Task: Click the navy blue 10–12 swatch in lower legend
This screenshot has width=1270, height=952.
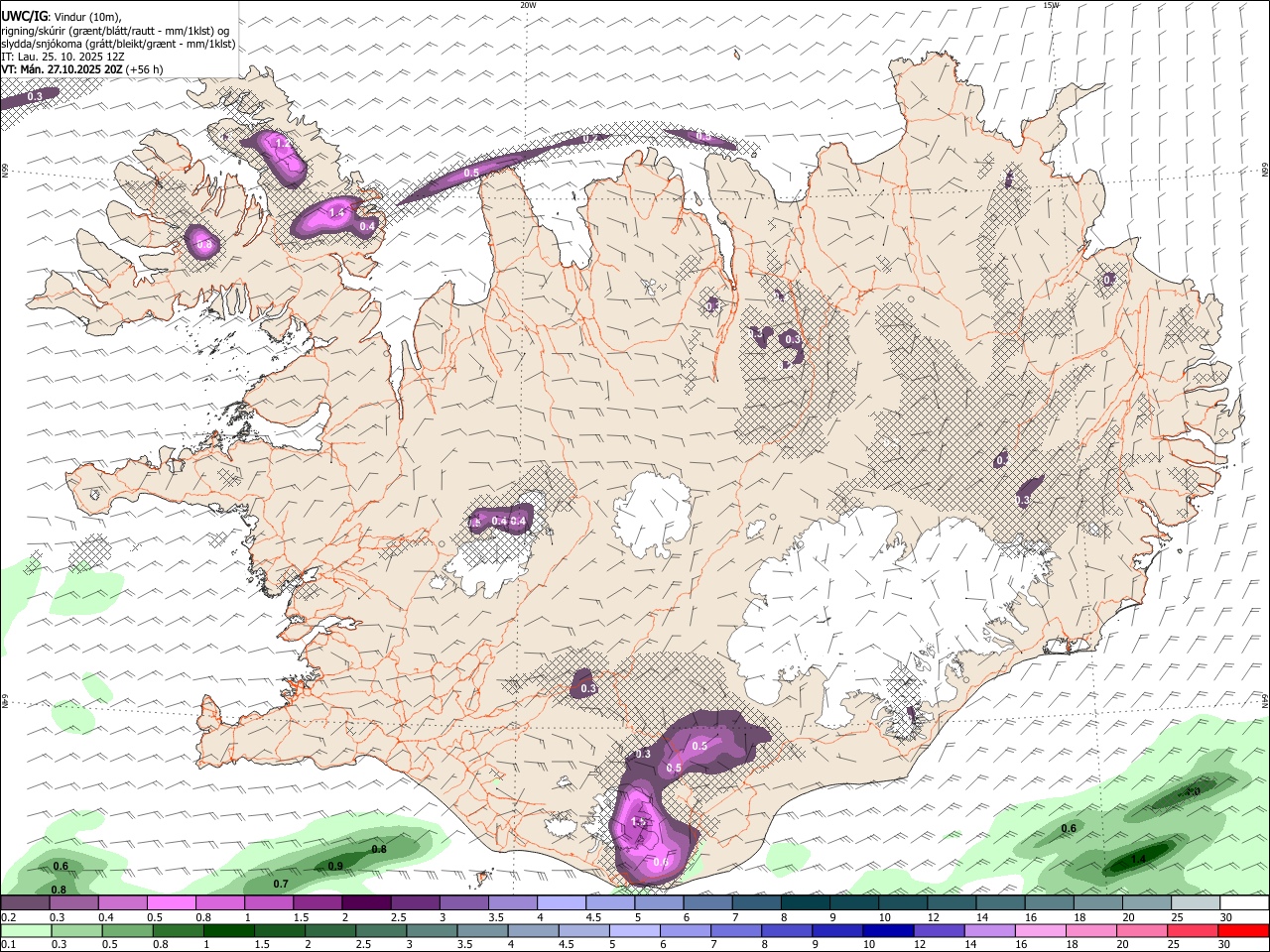Action: tap(890, 930)
